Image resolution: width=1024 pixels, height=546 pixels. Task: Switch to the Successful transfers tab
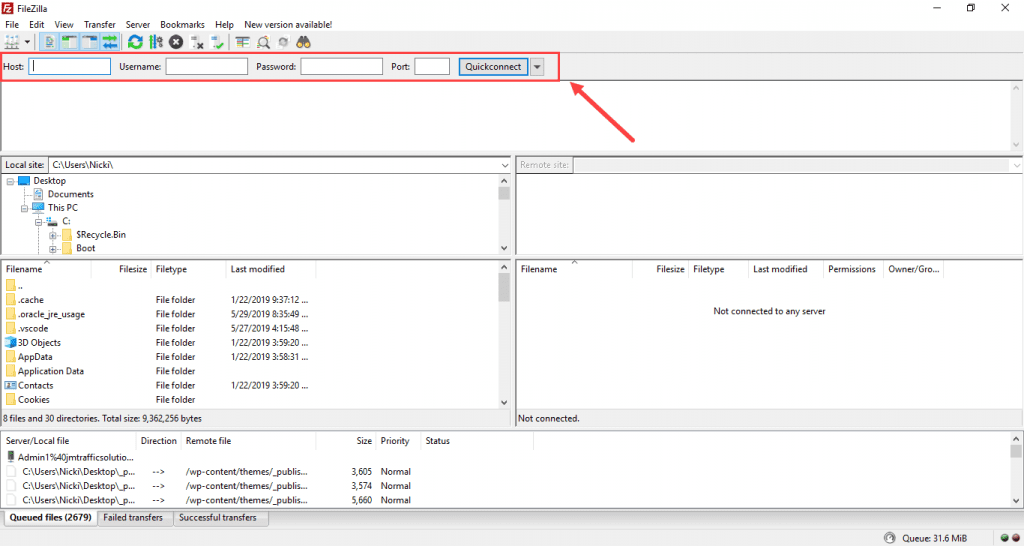coord(218,518)
